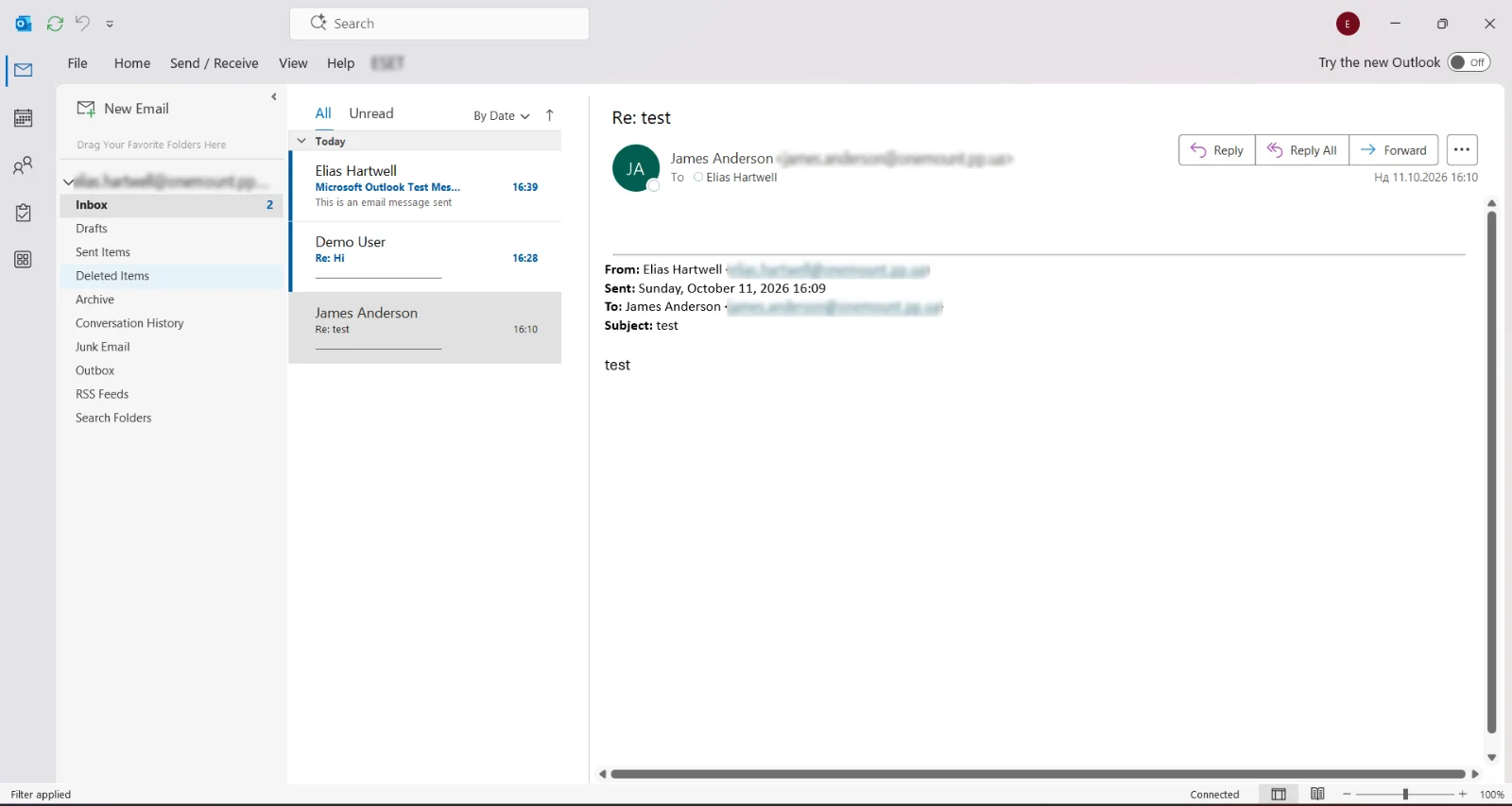Customize Quick Access Toolbar dropdown arrow

110,25
